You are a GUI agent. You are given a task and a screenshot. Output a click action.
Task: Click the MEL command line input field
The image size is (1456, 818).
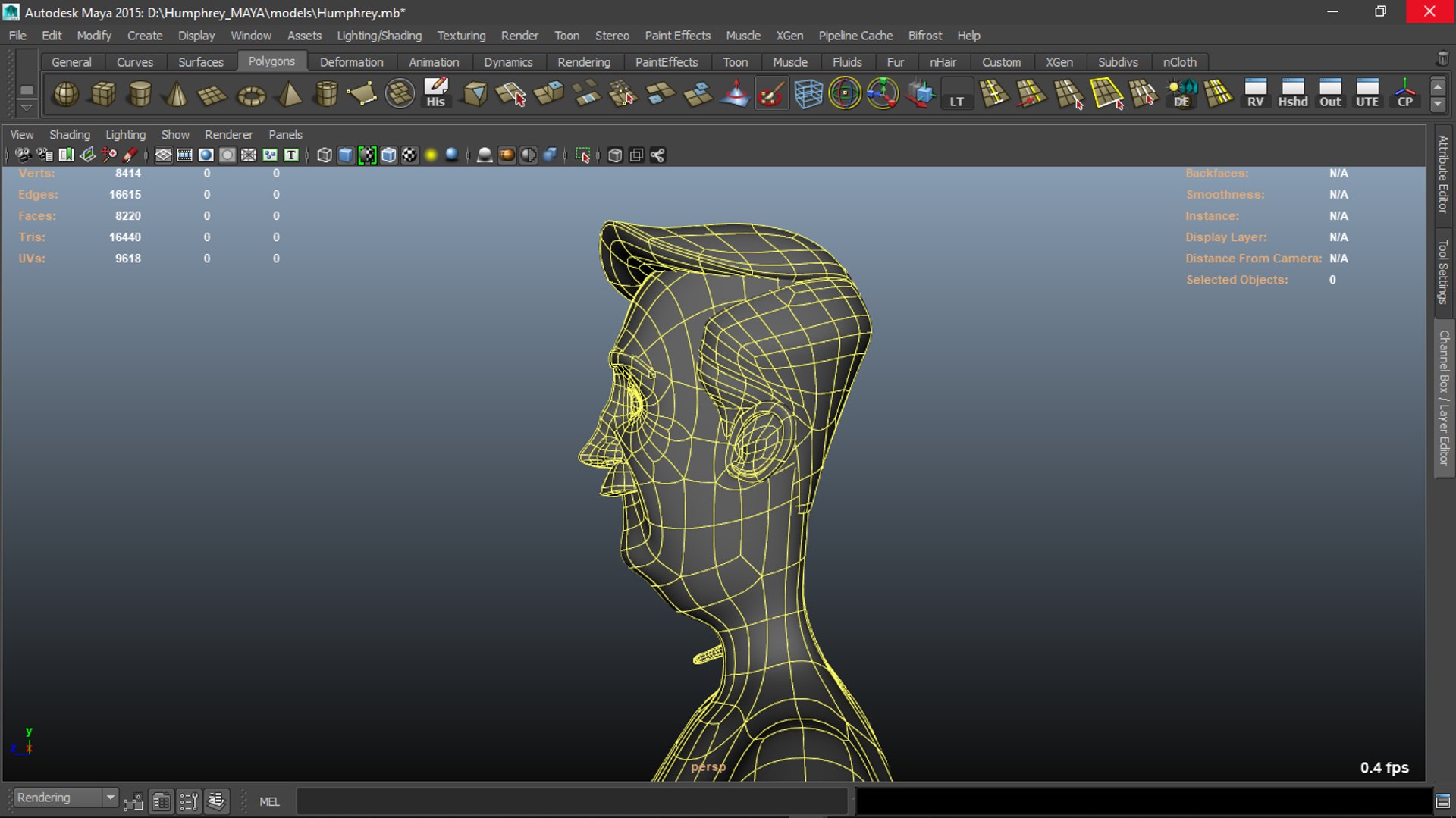572,801
